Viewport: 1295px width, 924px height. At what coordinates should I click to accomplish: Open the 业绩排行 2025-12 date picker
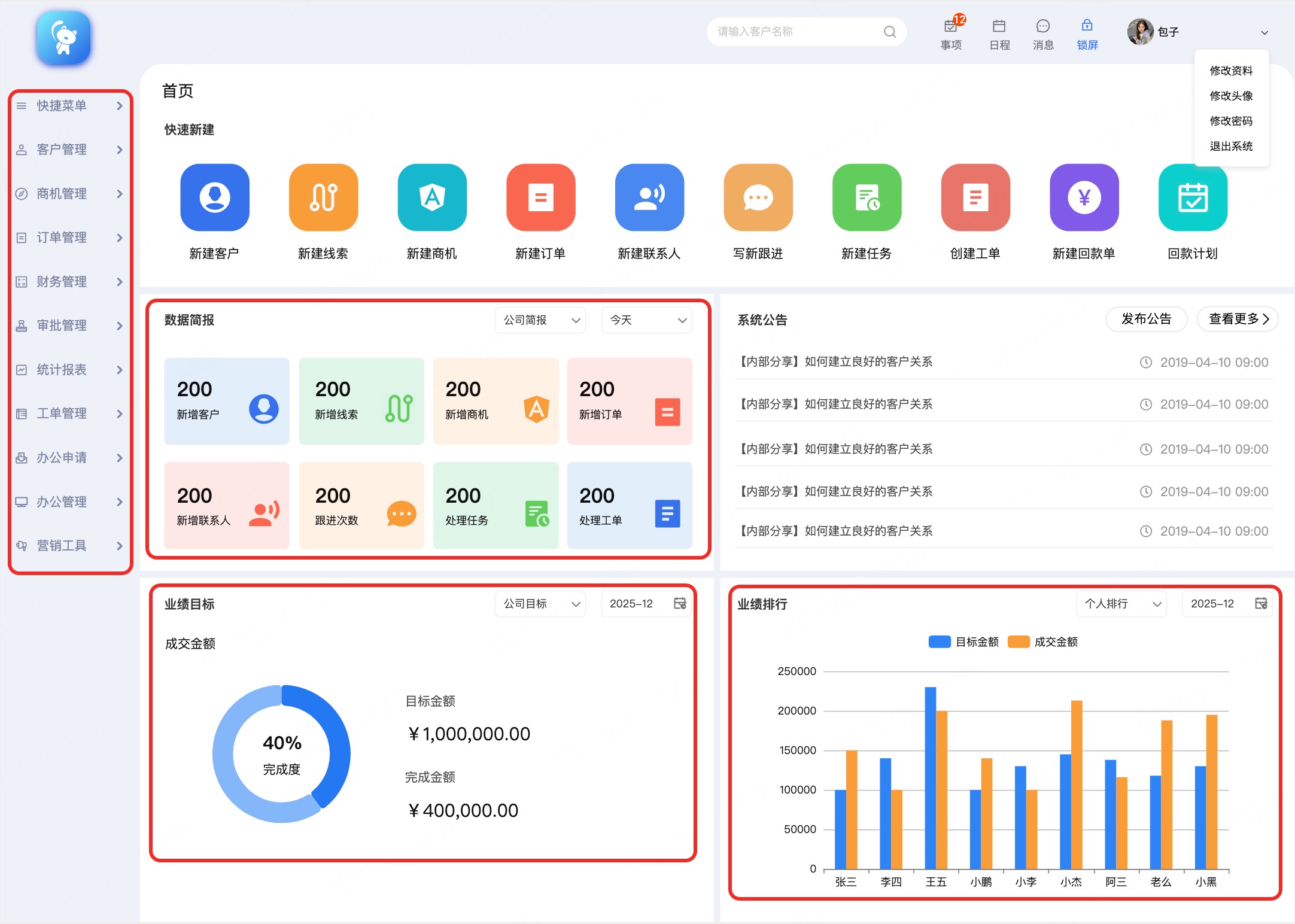pyautogui.click(x=1228, y=604)
